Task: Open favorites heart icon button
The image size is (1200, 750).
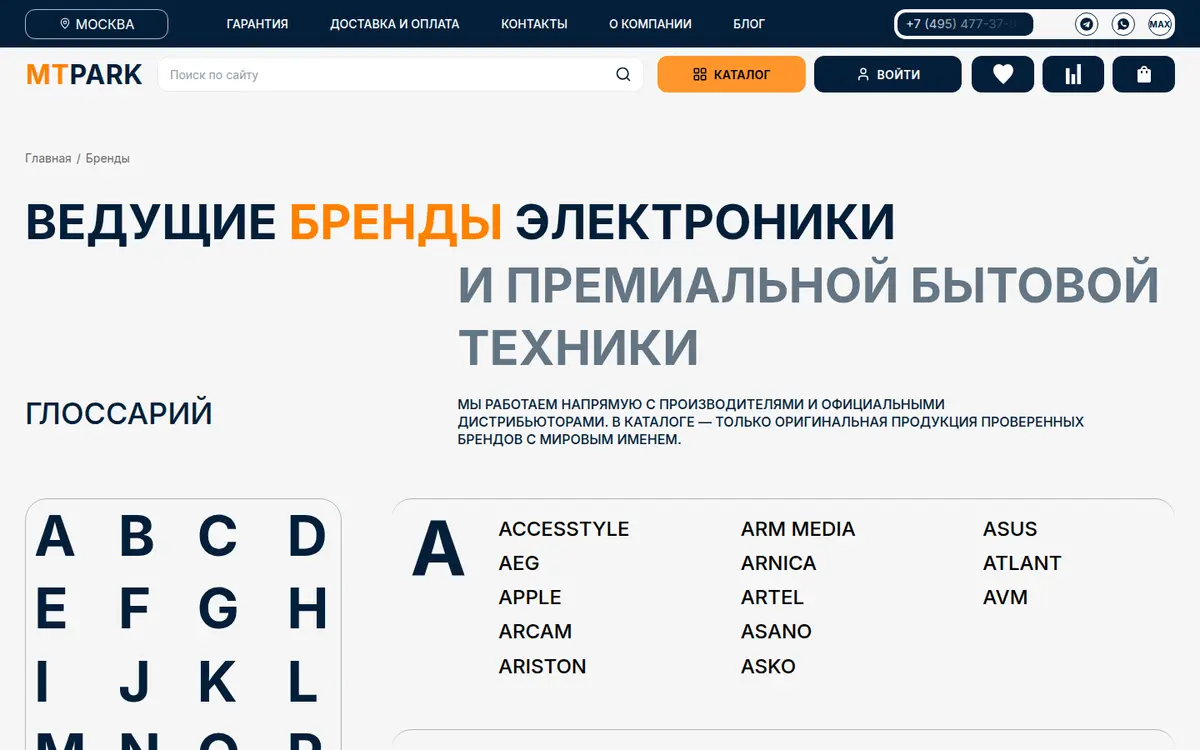Action: (x=1003, y=74)
